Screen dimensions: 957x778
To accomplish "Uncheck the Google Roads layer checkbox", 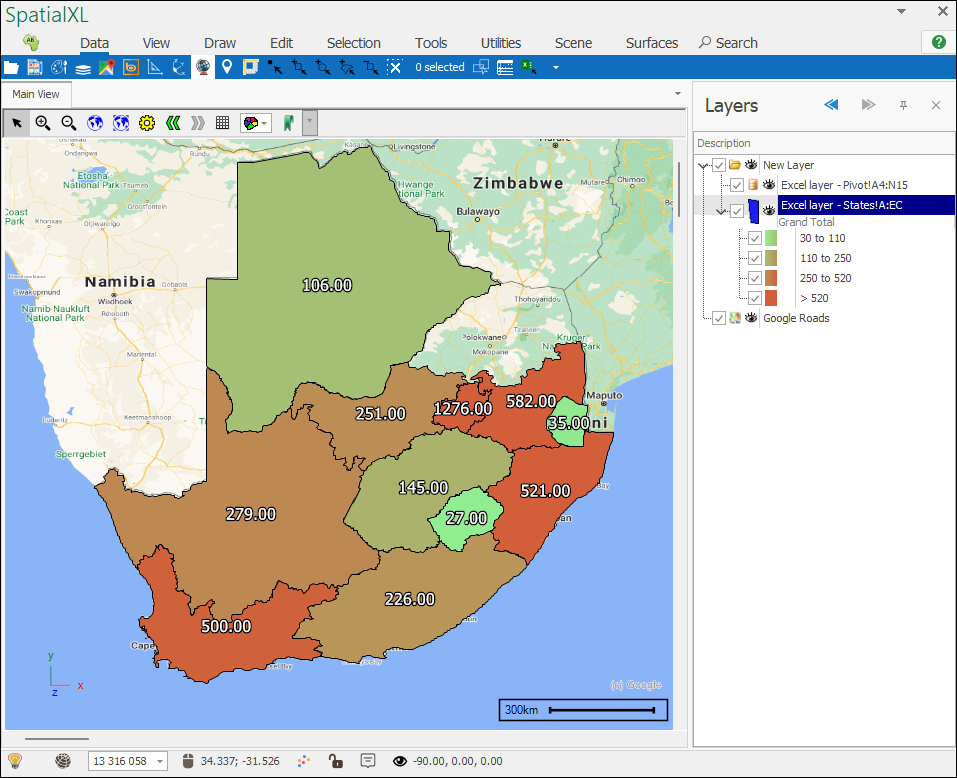I will pyautogui.click(x=719, y=318).
